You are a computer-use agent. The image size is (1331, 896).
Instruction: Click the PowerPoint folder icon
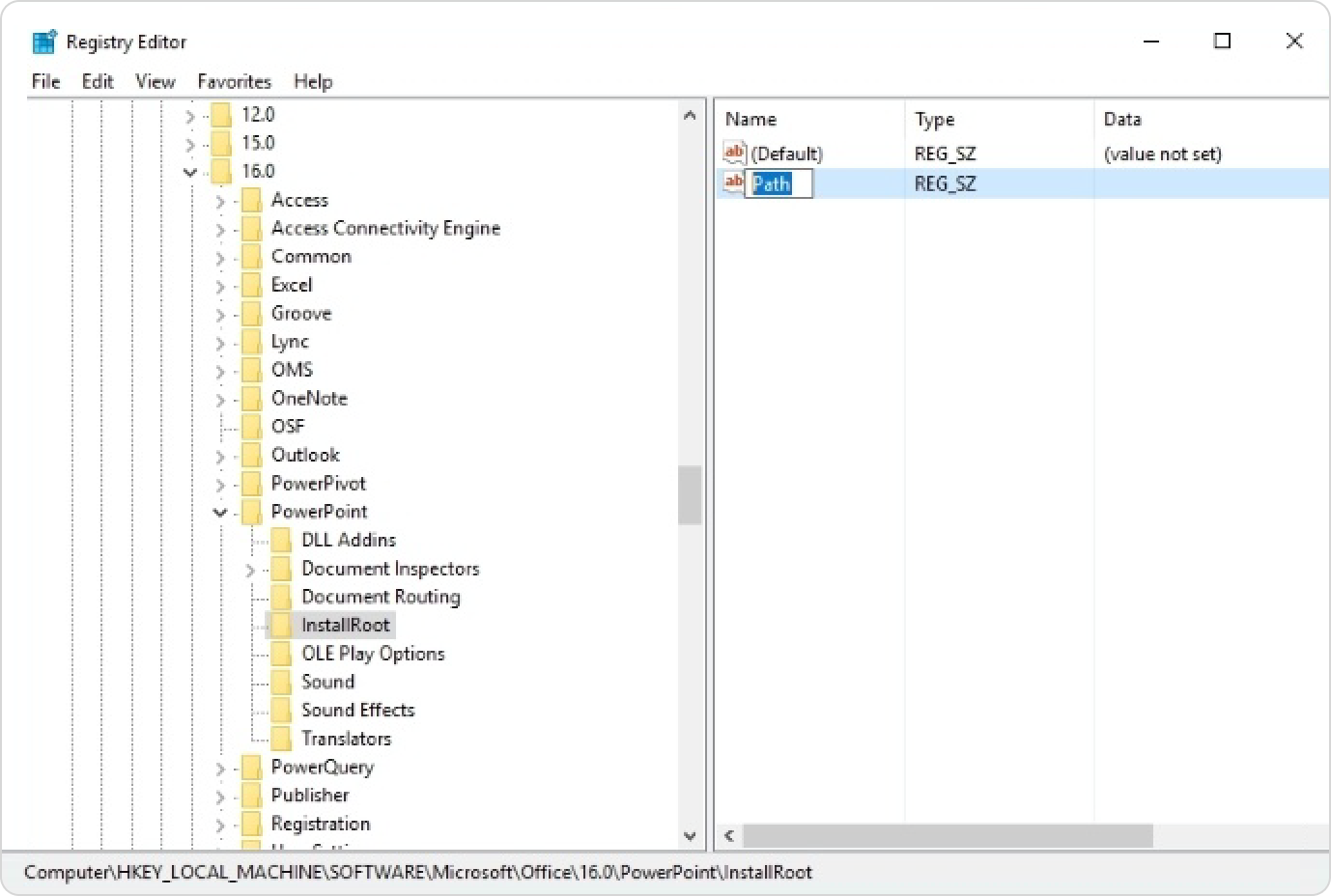[x=251, y=511]
